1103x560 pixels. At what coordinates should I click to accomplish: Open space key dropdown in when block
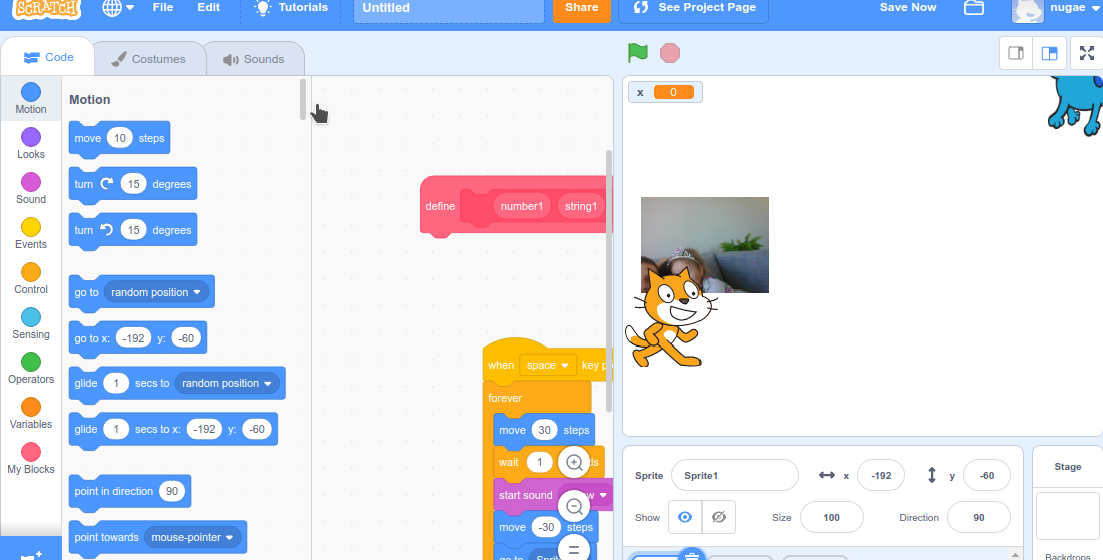tap(548, 365)
